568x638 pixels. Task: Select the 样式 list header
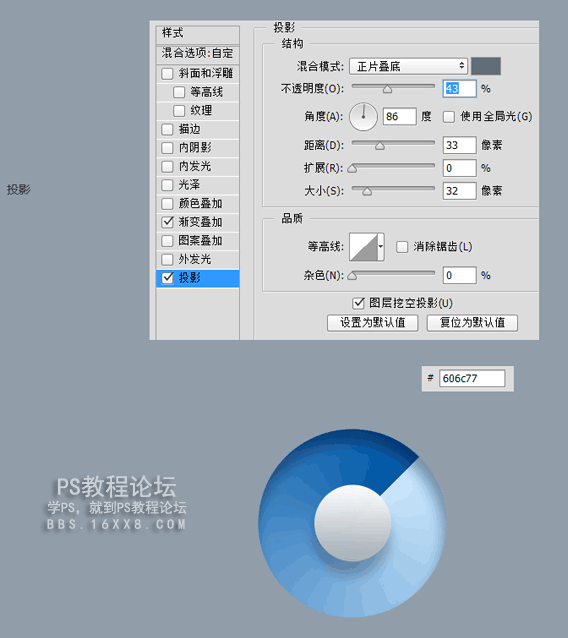[x=198, y=34]
